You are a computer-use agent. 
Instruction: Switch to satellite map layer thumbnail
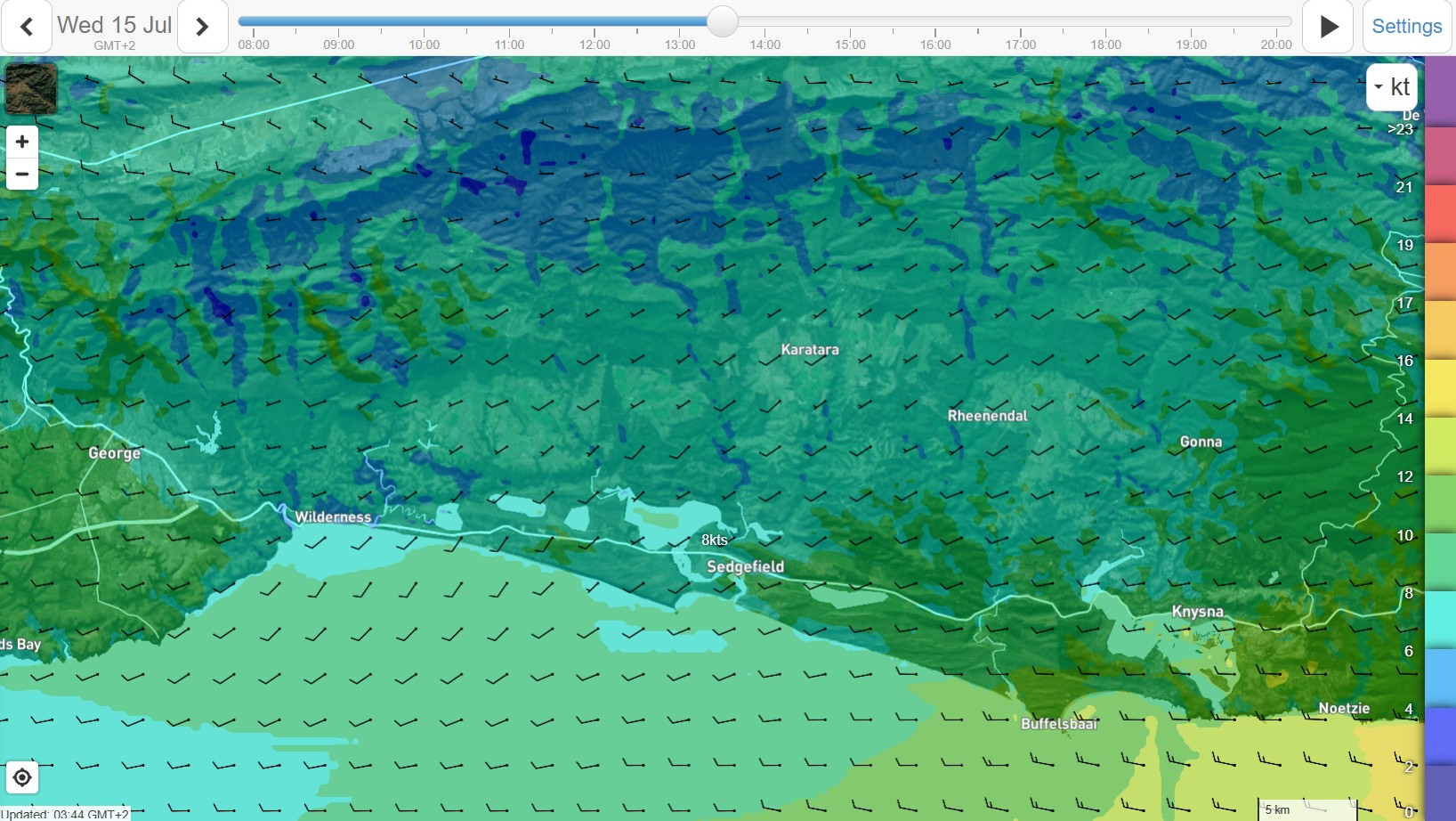(x=31, y=88)
